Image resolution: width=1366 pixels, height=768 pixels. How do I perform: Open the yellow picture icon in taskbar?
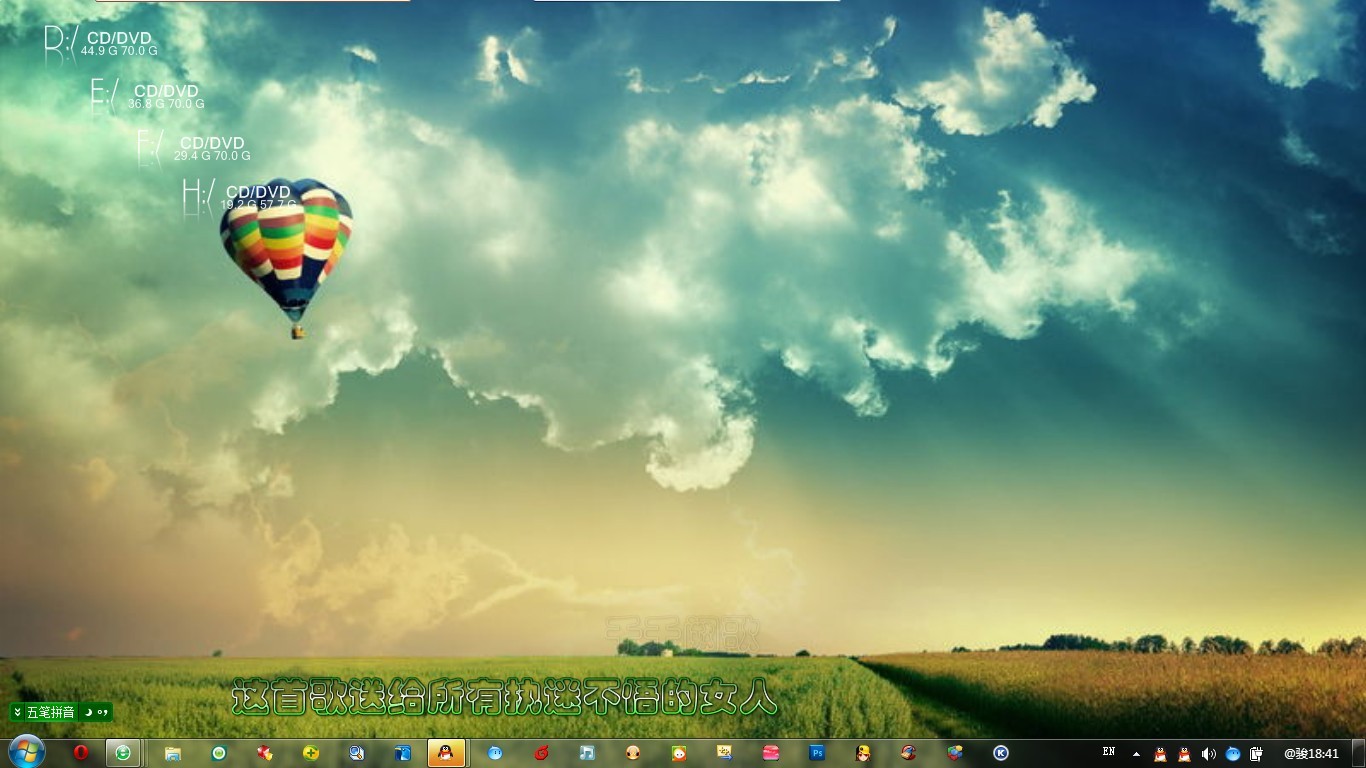725,753
